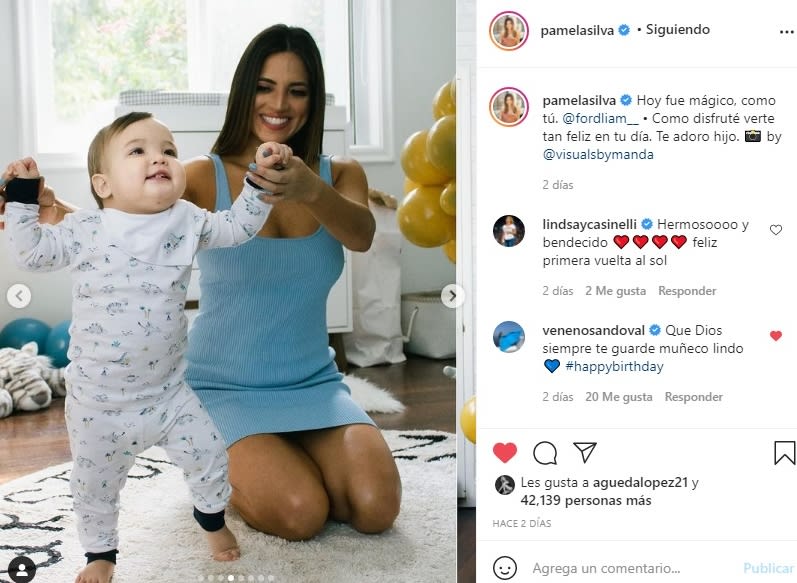Show tagged people icon on the photo
Screen dimensions: 797x583
coord(22,569)
